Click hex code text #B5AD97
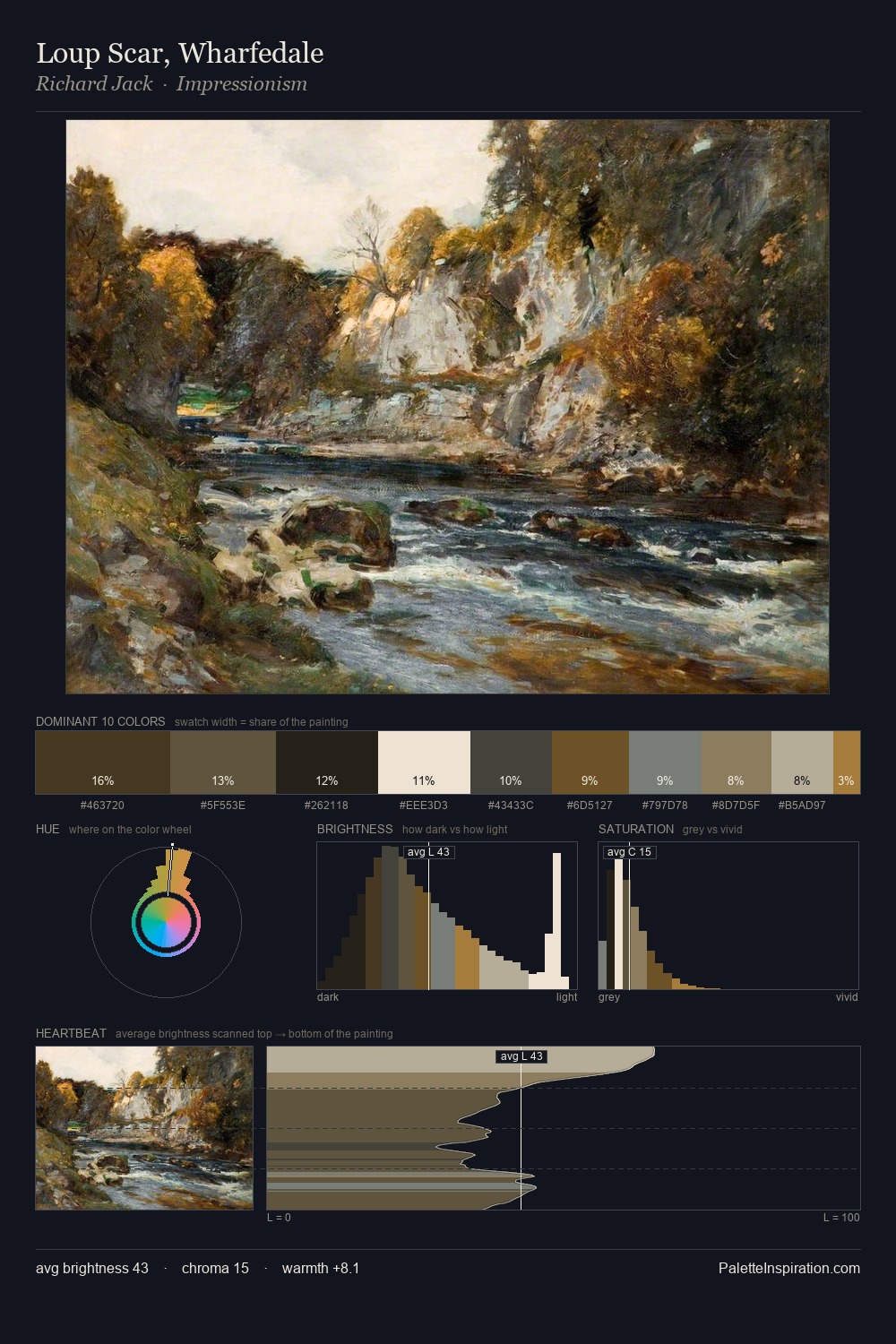Image resolution: width=896 pixels, height=1344 pixels. pos(802,806)
